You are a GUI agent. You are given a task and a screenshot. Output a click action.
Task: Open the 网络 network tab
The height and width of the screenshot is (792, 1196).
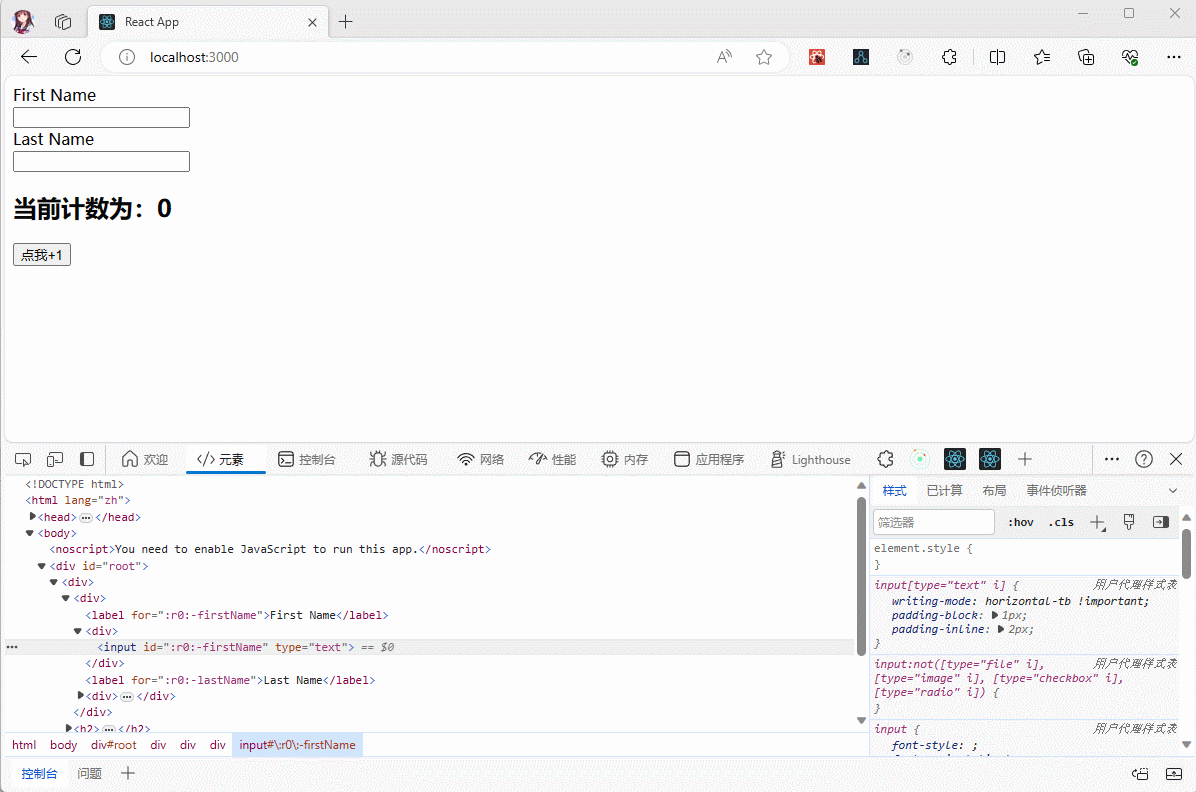point(481,459)
